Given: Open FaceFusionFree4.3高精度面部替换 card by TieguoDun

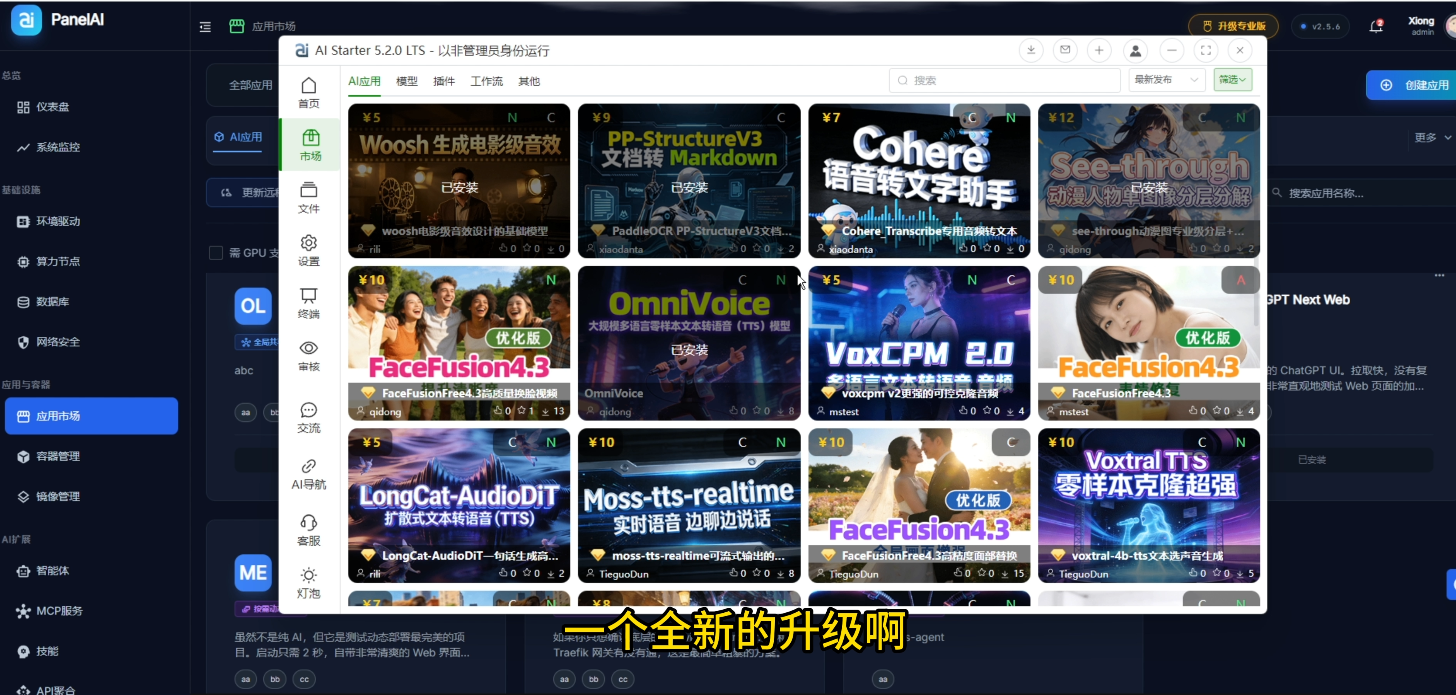Looking at the screenshot, I should coord(919,506).
